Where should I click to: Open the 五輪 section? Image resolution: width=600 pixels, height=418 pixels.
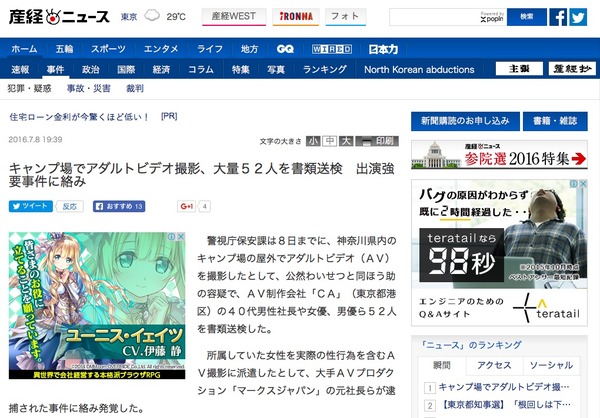[64, 49]
